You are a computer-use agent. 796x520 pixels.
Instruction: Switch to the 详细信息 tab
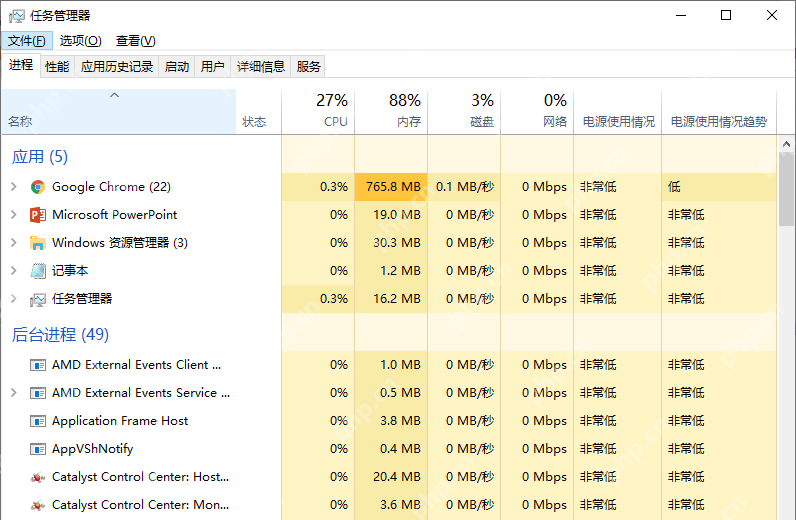click(x=260, y=67)
